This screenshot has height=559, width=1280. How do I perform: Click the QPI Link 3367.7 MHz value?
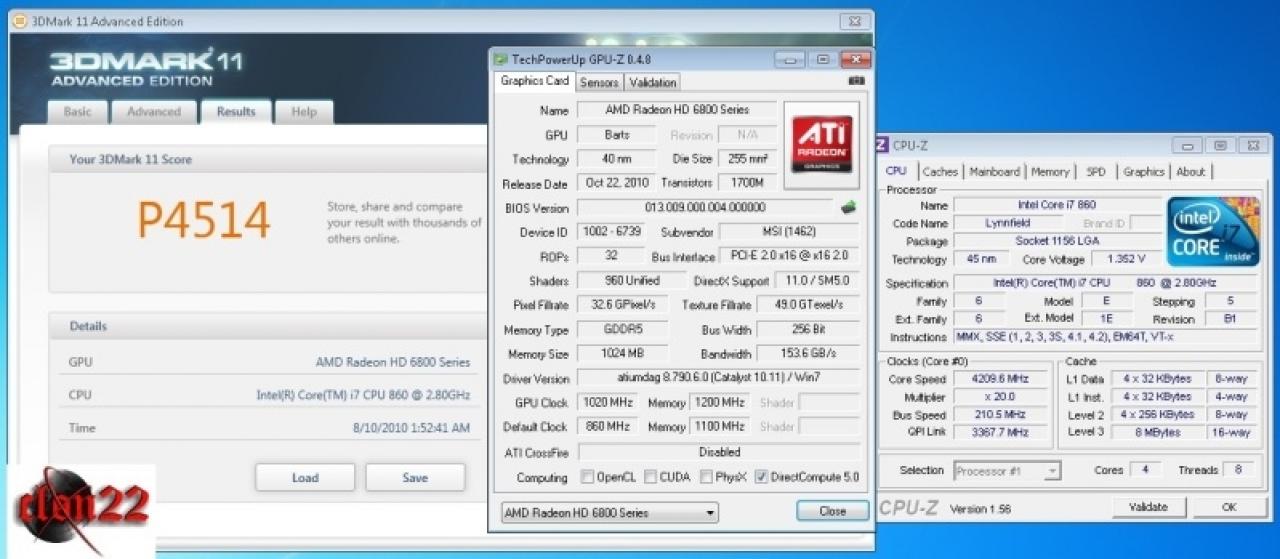(1001, 432)
